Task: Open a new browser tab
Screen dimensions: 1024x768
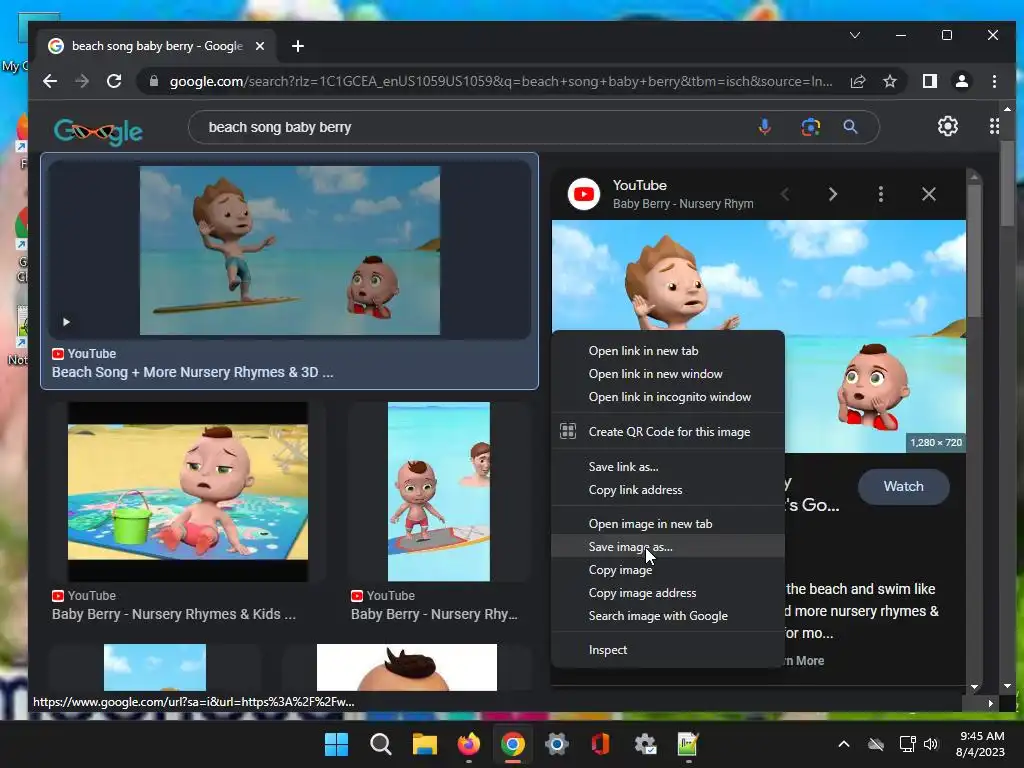Action: (298, 46)
